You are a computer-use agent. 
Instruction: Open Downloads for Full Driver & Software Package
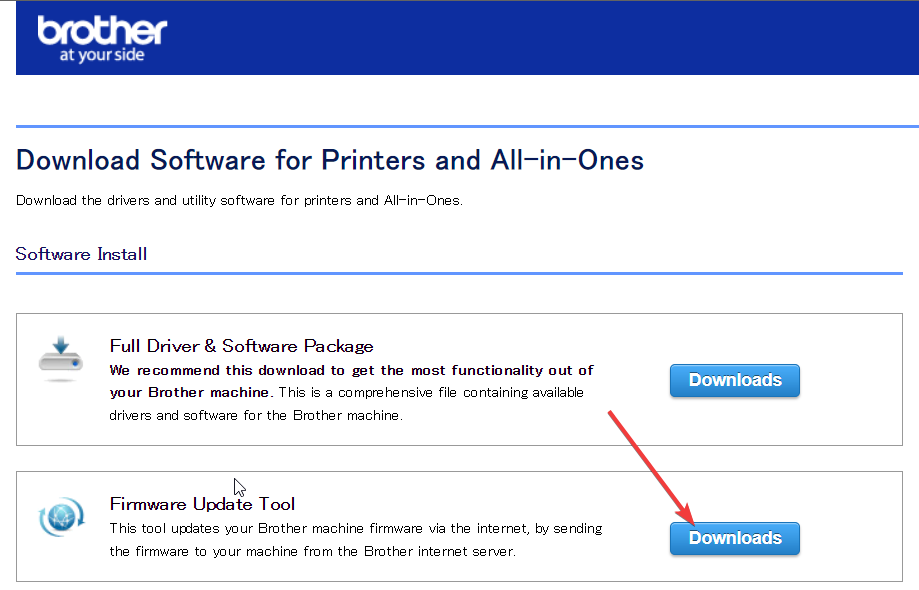tap(734, 380)
